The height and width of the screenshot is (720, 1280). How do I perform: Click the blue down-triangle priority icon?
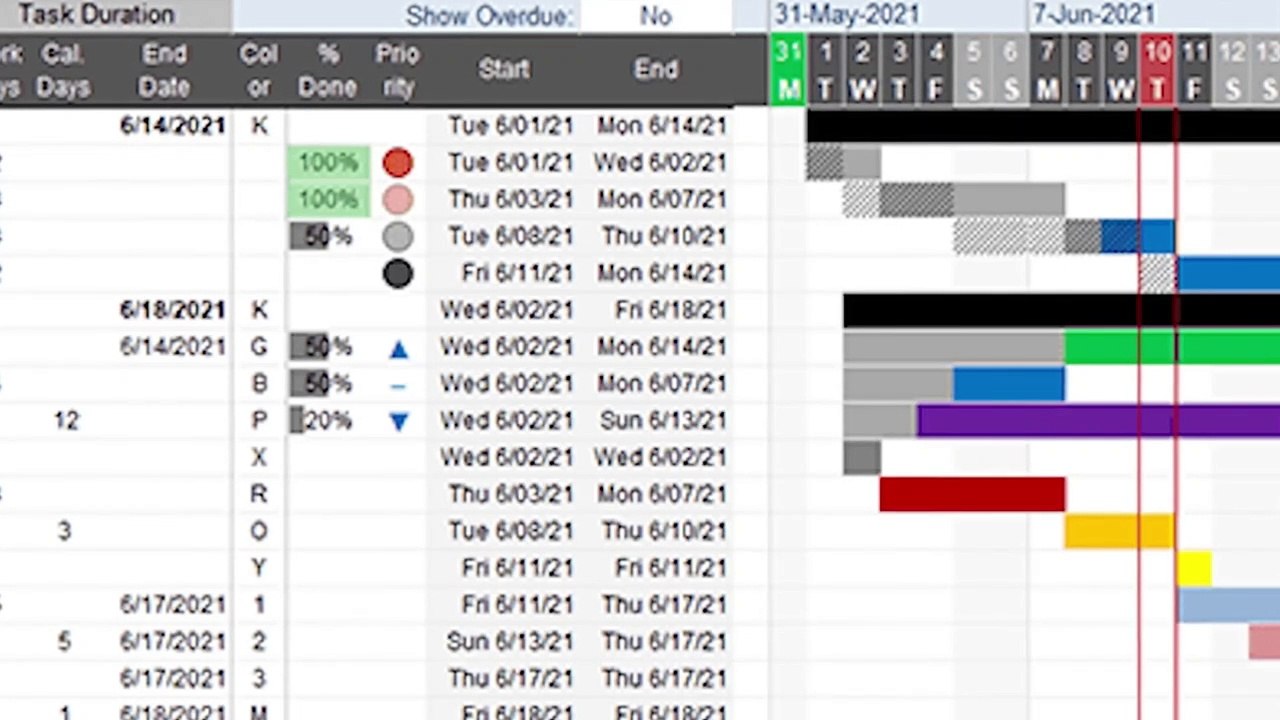[x=398, y=421]
